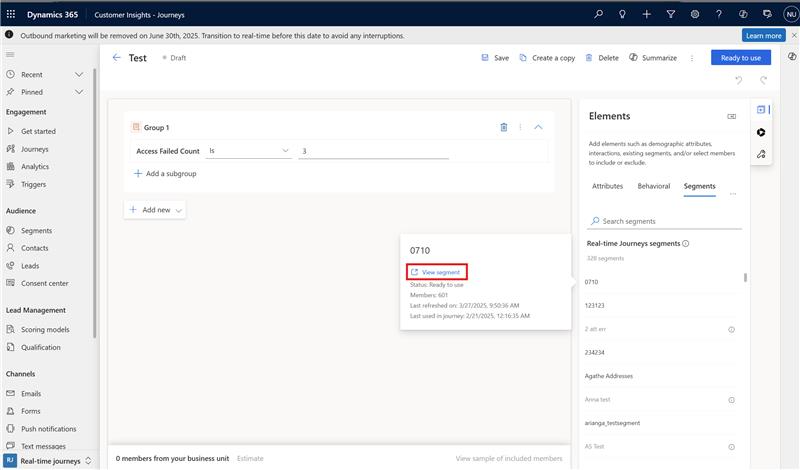Switch to the Attributes tab

click(x=607, y=186)
